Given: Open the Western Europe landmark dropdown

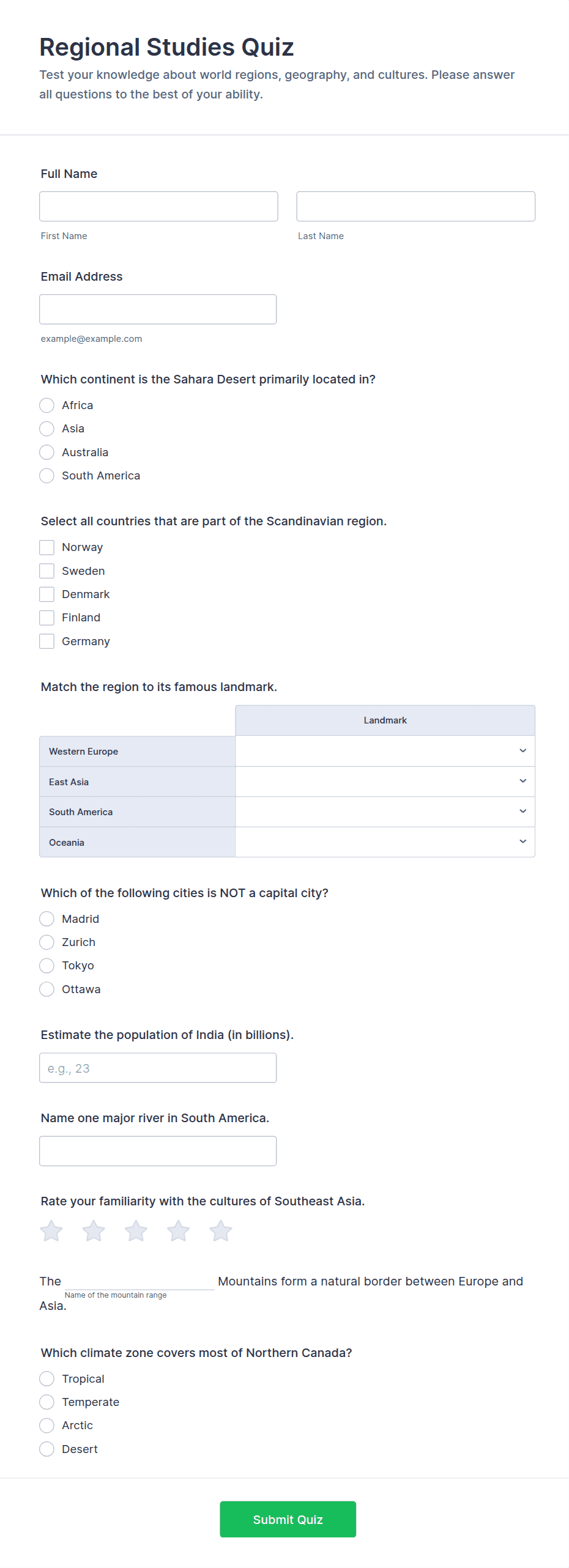Looking at the screenshot, I should 385,751.
